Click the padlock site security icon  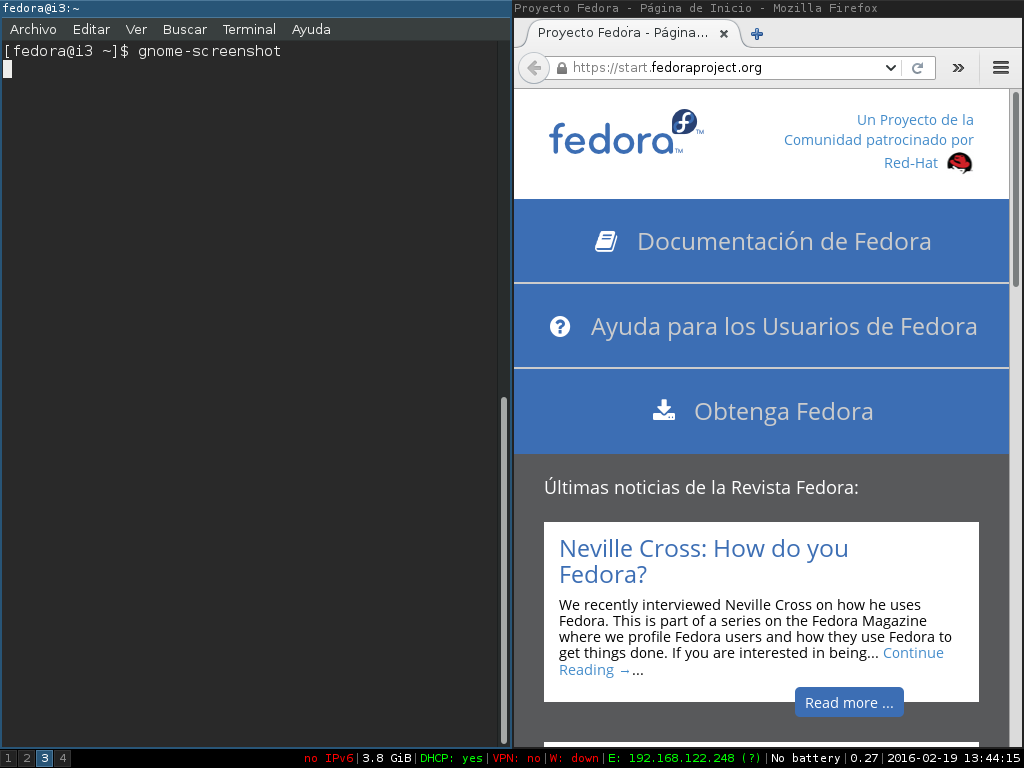pyautogui.click(x=562, y=68)
